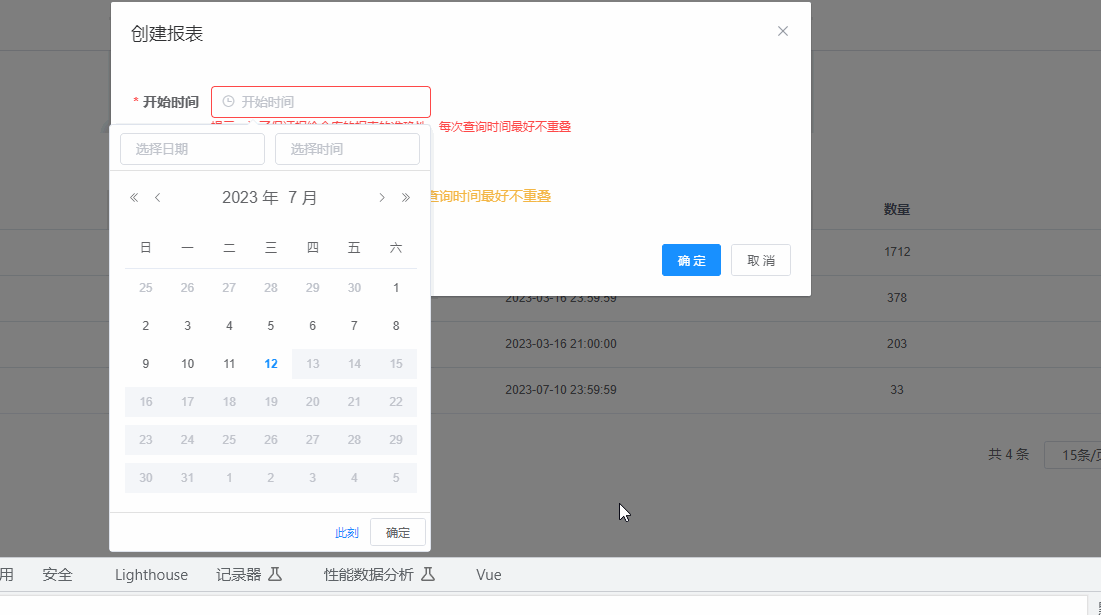The width and height of the screenshot is (1101, 615).
Task: Click the calendar panel's 确定 button
Action: pyautogui.click(x=397, y=533)
